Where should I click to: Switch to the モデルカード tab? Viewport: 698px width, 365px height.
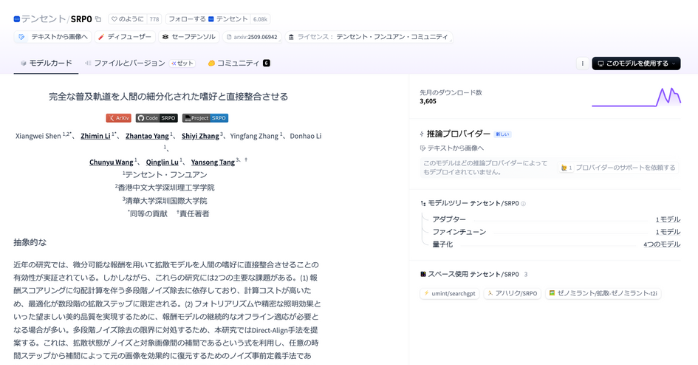pos(46,63)
